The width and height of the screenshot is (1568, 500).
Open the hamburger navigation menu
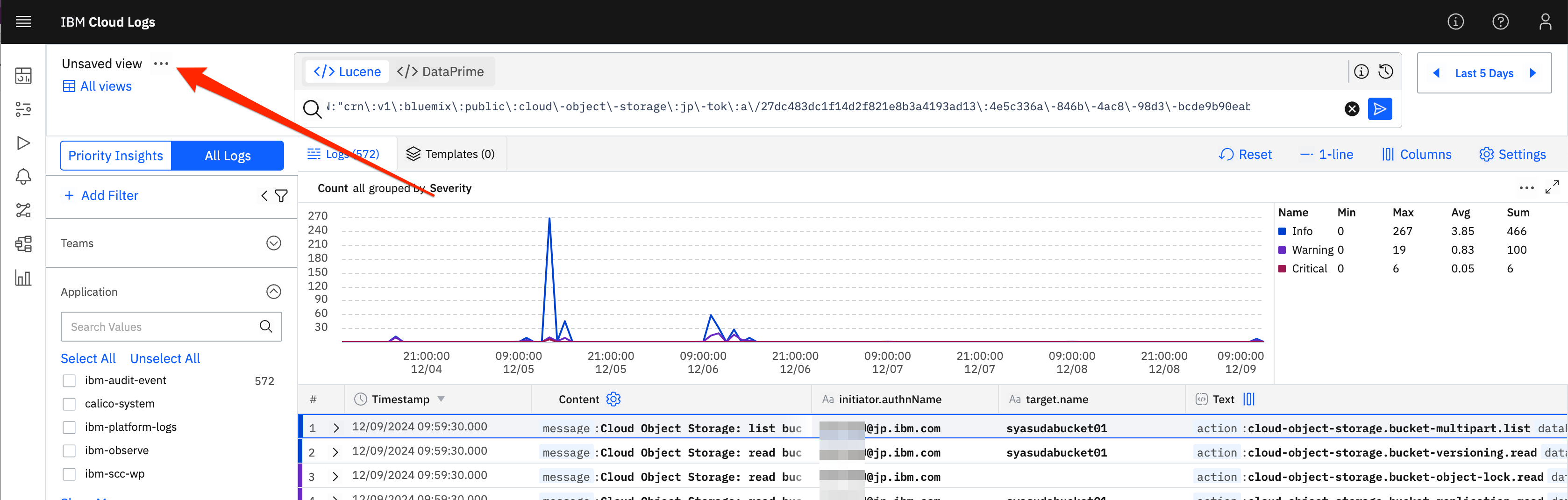click(23, 22)
